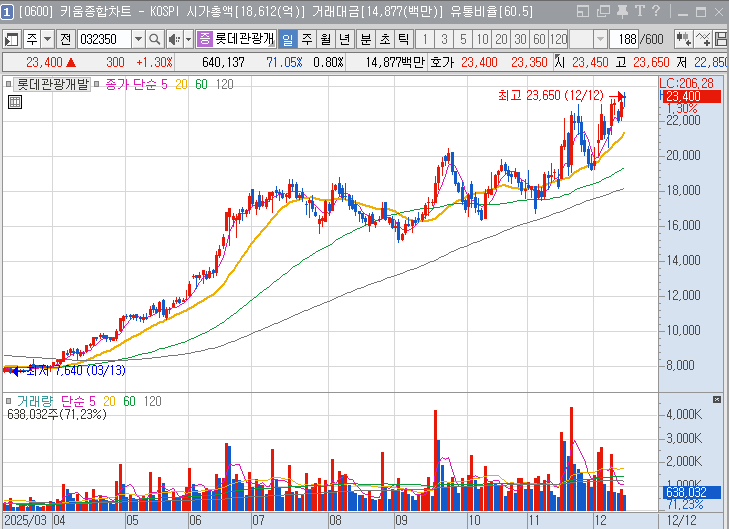This screenshot has height=529, width=729.
Task: Select the 60 interval button
Action: [x=538, y=39]
